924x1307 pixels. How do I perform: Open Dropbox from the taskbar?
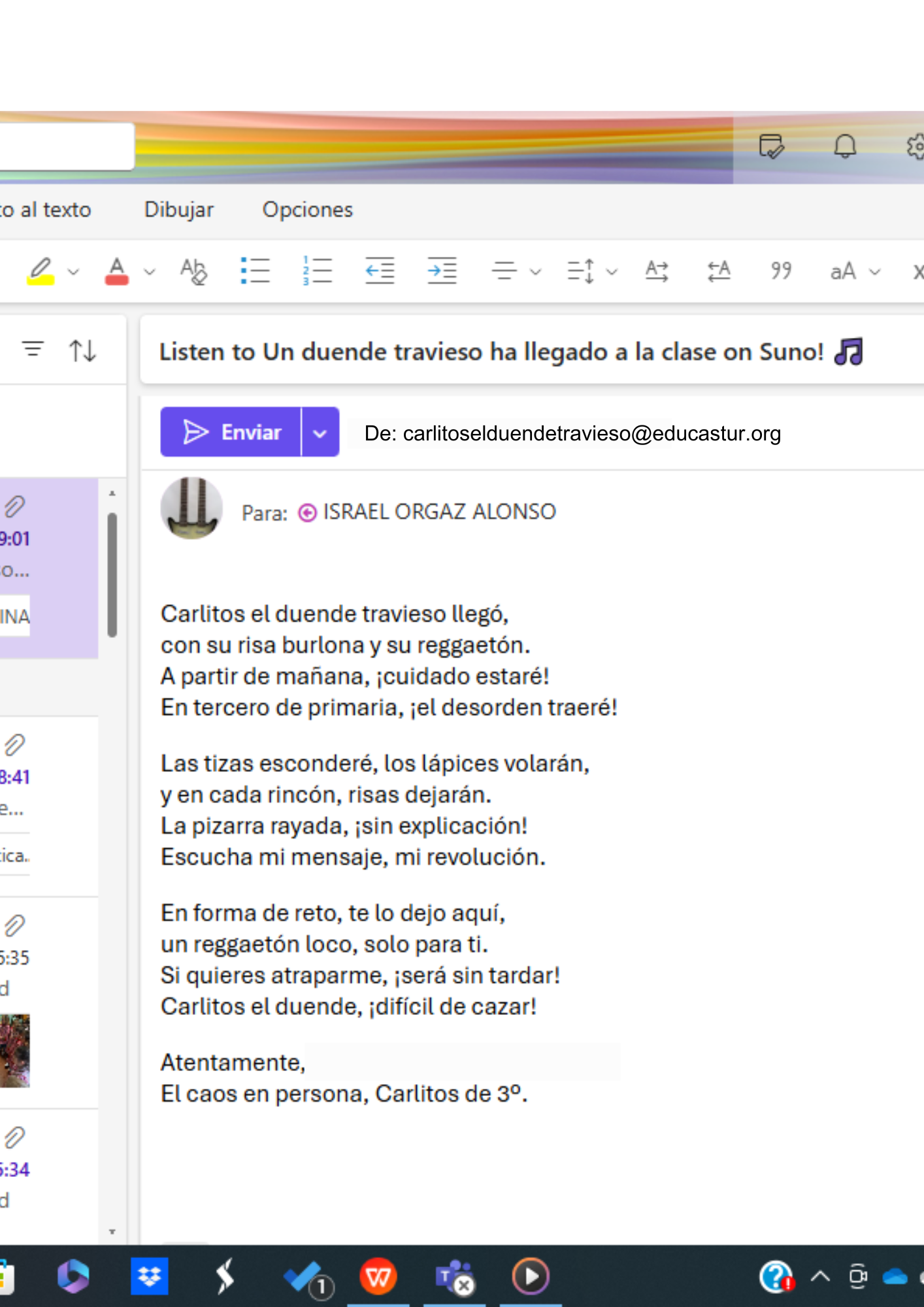coord(149,1276)
